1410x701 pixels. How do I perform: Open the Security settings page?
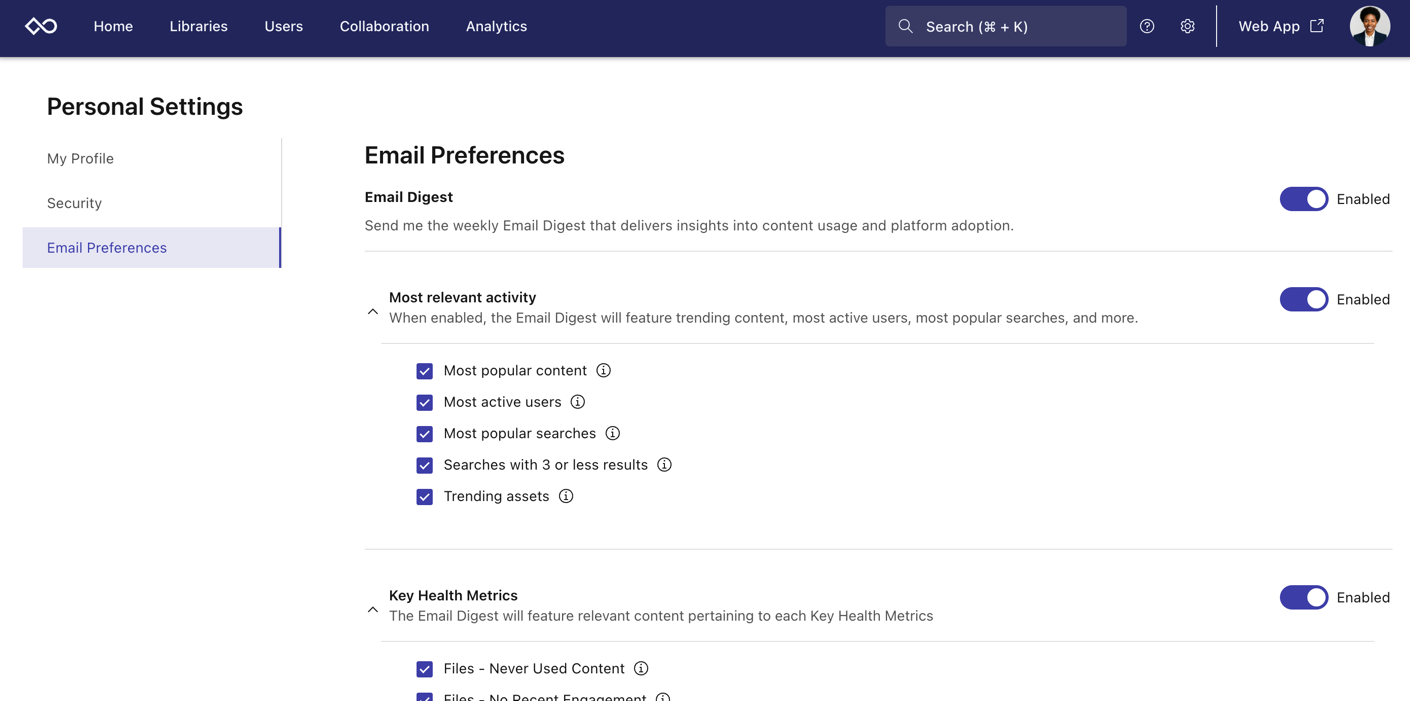coord(74,203)
